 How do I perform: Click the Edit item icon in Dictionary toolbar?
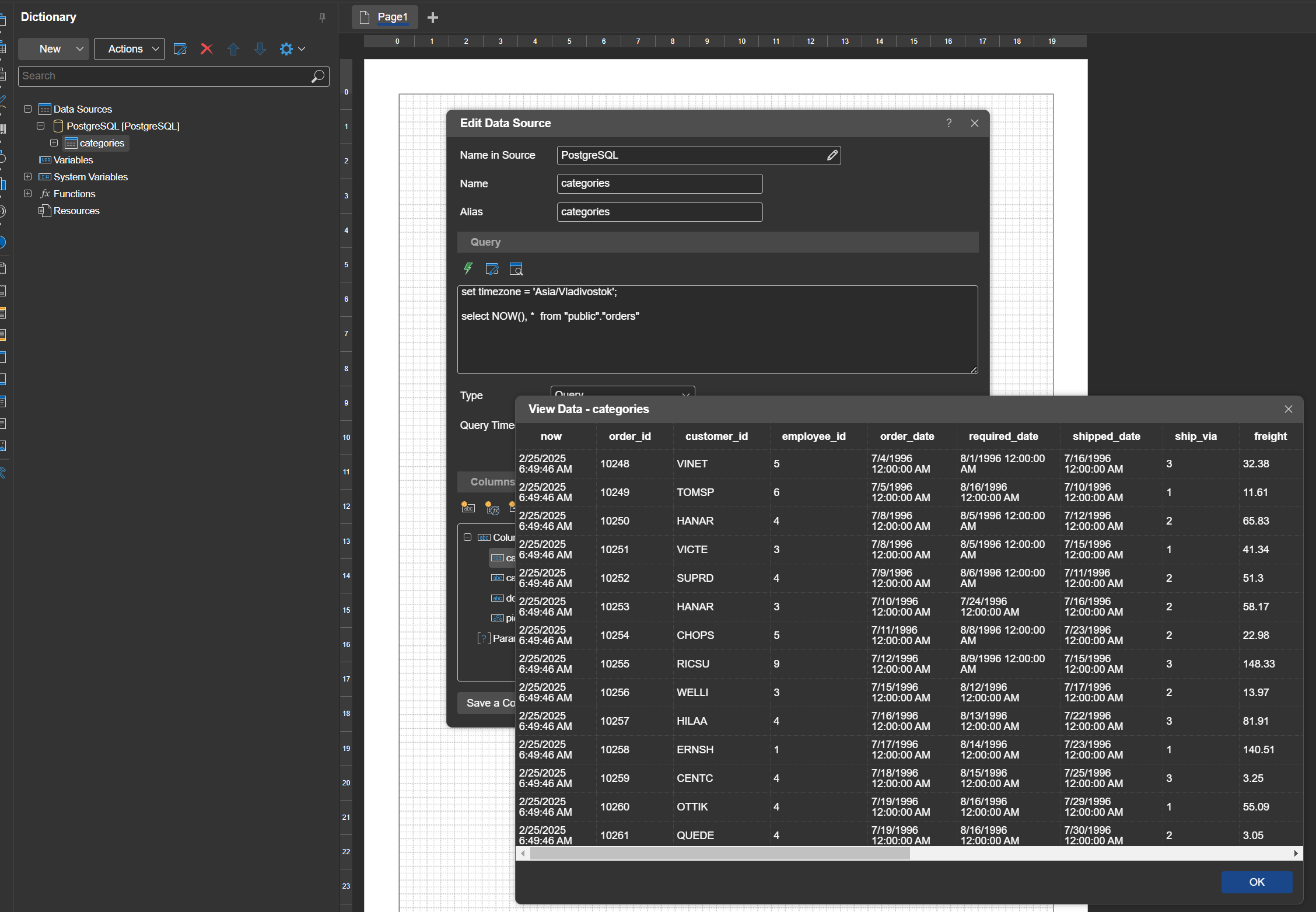click(x=180, y=49)
